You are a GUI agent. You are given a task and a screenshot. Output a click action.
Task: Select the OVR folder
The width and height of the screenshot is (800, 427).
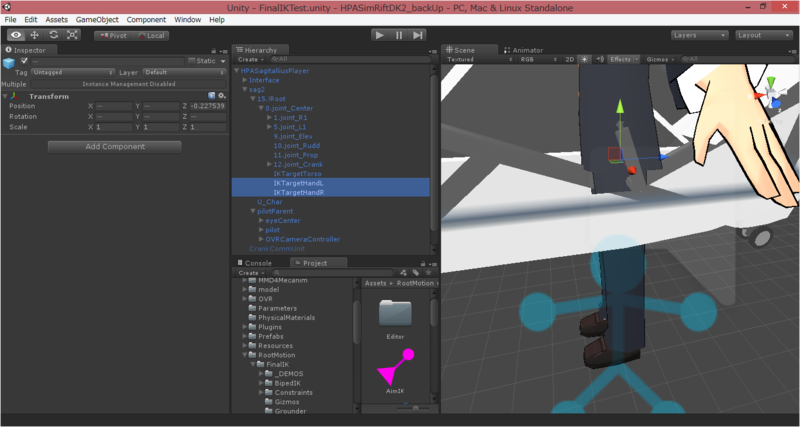pyautogui.click(x=265, y=299)
